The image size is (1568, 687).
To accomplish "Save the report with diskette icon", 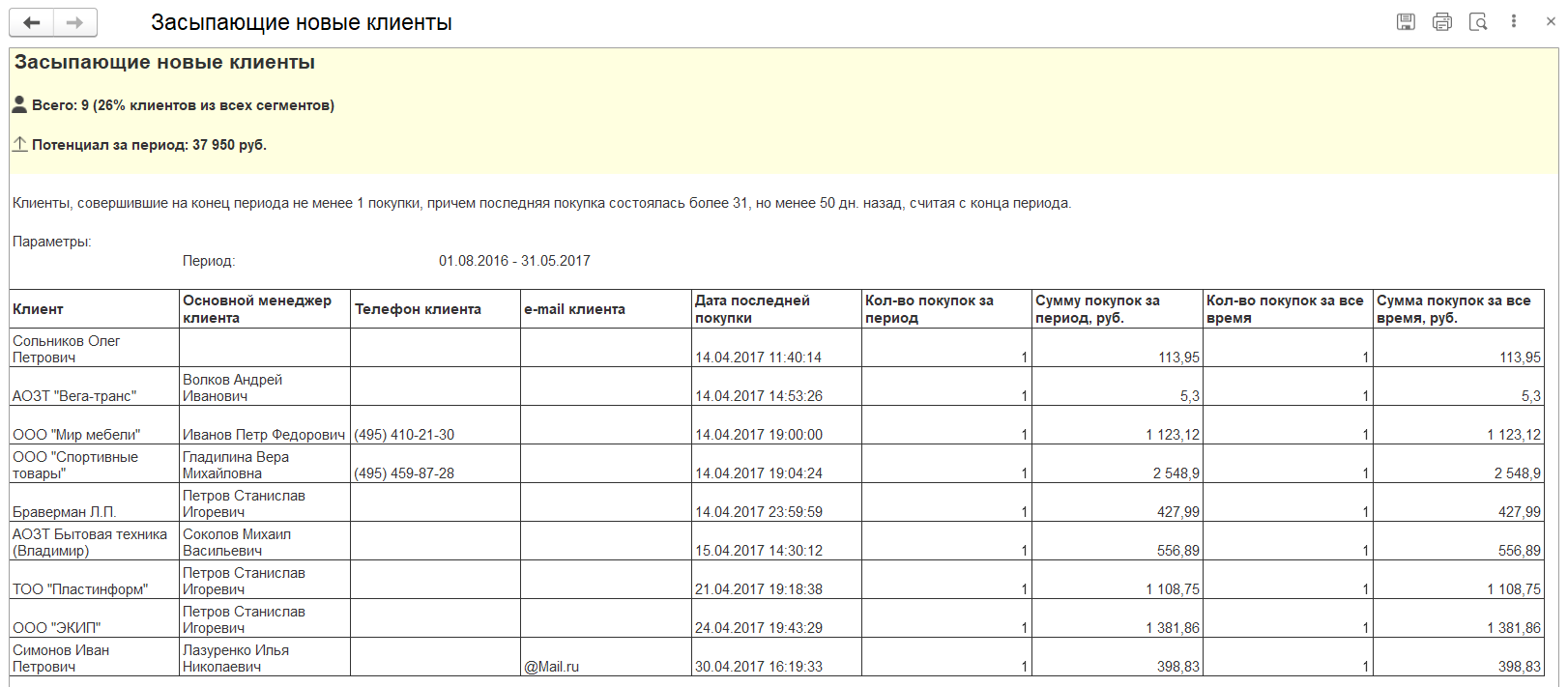I will tap(1406, 22).
